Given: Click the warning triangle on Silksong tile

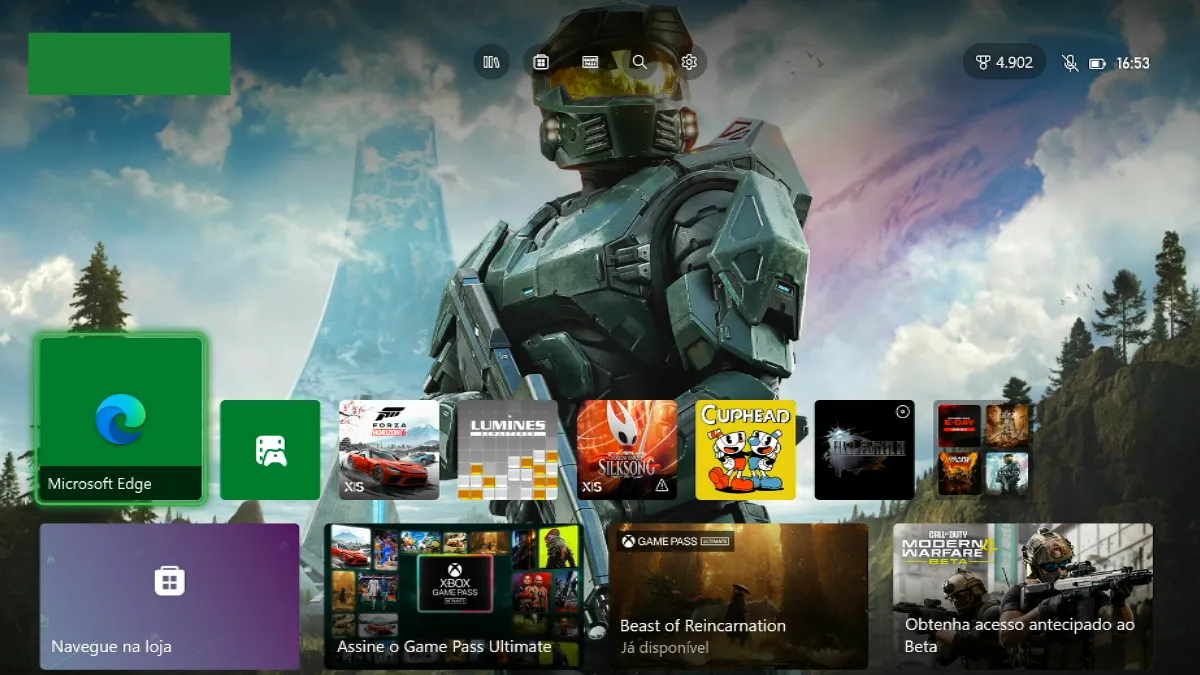Looking at the screenshot, I should [x=661, y=486].
